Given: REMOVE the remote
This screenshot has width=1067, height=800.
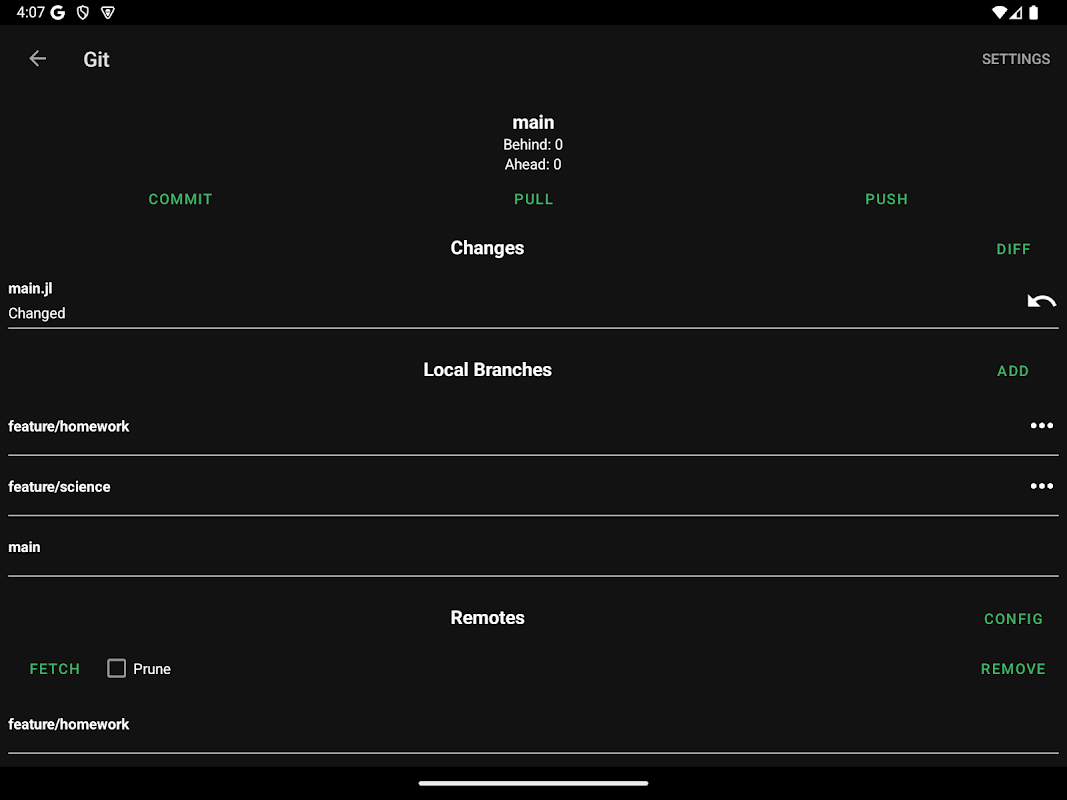Looking at the screenshot, I should pos(1013,669).
